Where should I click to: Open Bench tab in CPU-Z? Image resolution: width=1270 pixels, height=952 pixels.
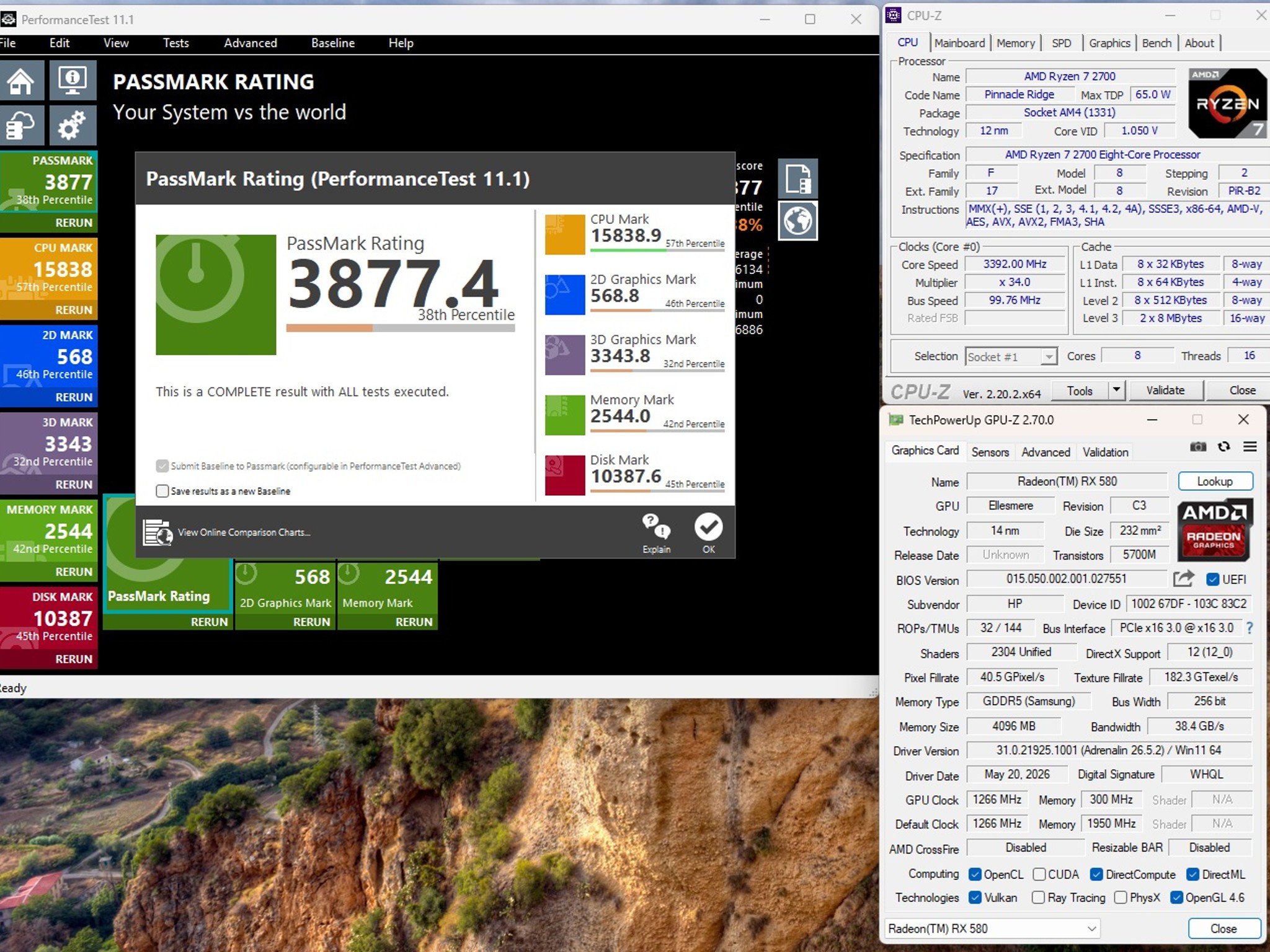[x=1157, y=43]
